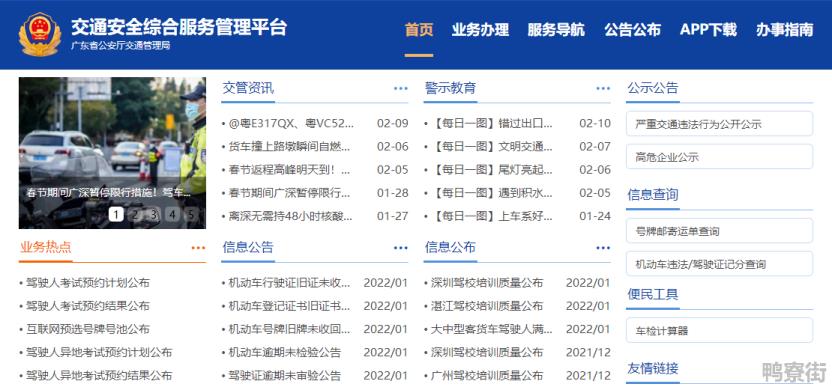Click the 警示教育 section heading
Screen dimensions: 832x387
coord(450,88)
